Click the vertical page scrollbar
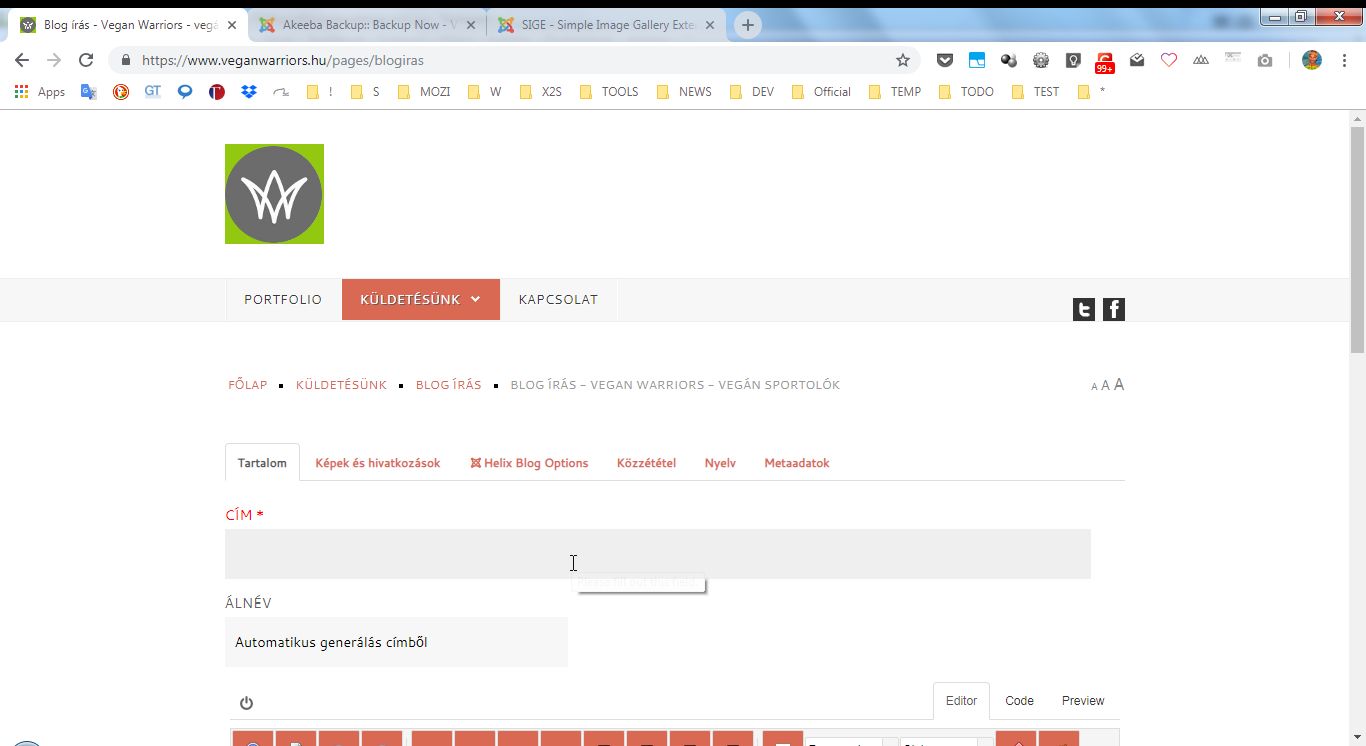The height and width of the screenshot is (746, 1366). point(1357,240)
